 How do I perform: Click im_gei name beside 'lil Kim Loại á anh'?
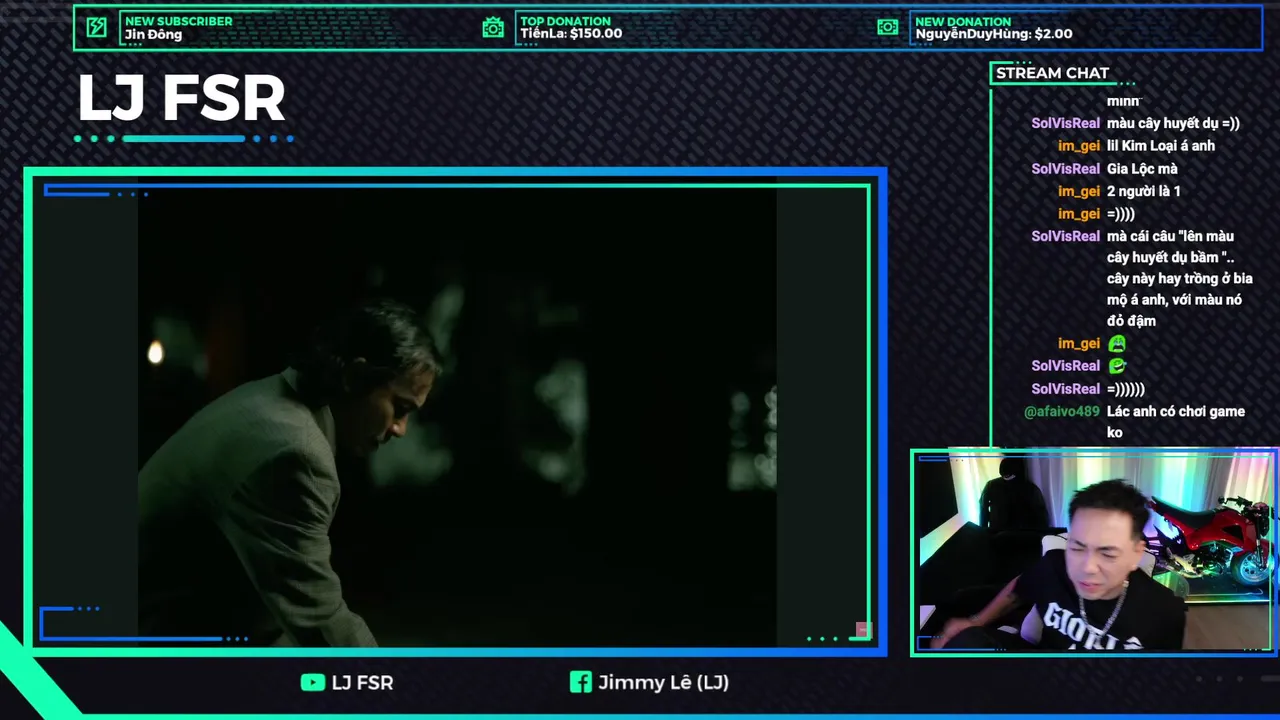click(x=1079, y=146)
